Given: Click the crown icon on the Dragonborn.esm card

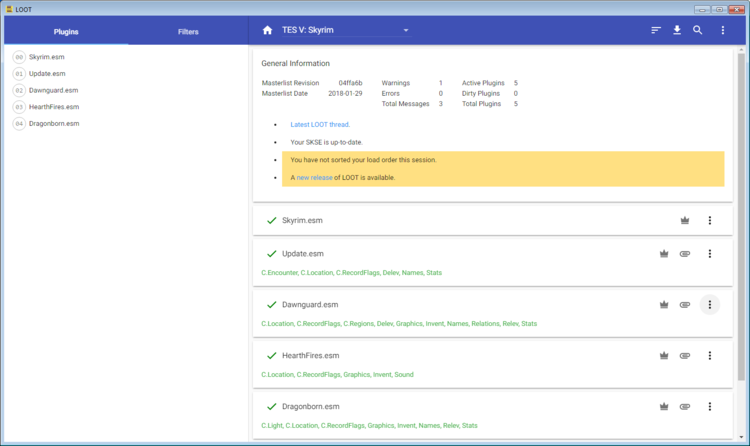Looking at the screenshot, I should click(x=664, y=406).
